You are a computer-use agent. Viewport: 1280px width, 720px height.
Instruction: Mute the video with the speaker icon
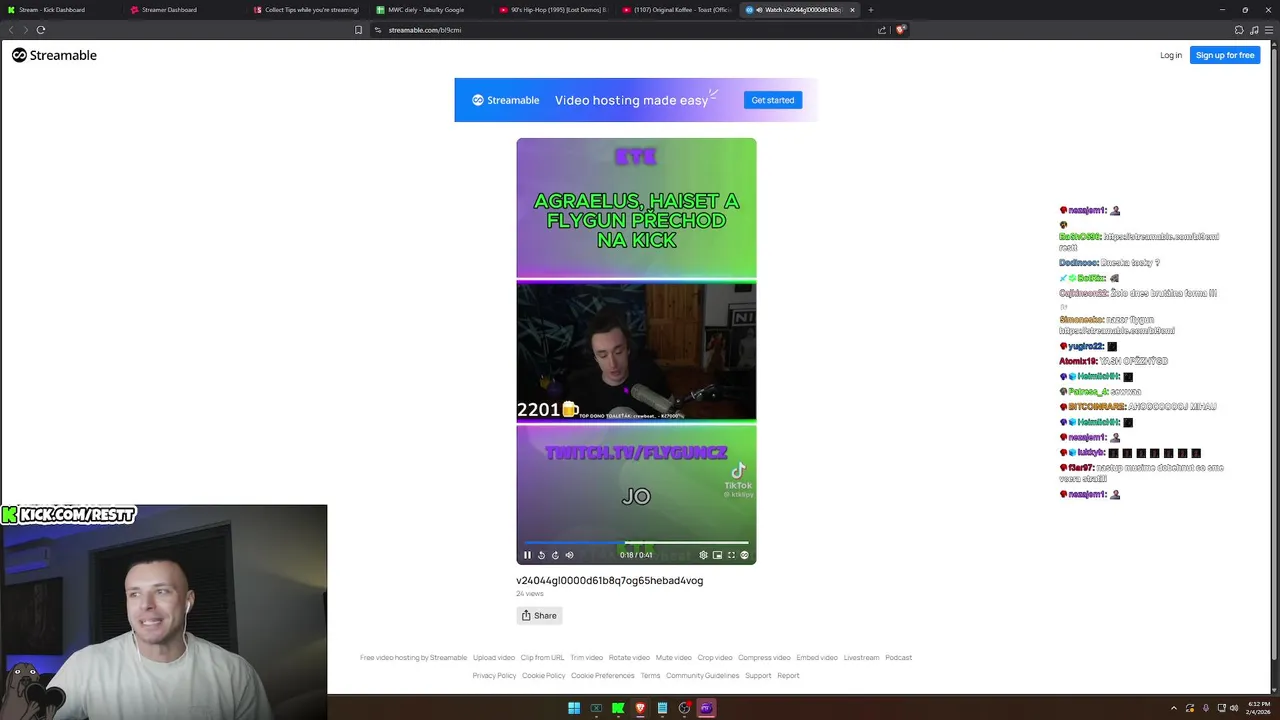(569, 555)
